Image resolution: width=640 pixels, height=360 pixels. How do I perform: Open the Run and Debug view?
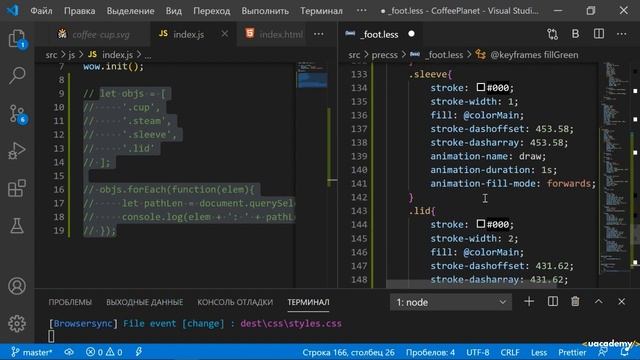click(x=17, y=151)
